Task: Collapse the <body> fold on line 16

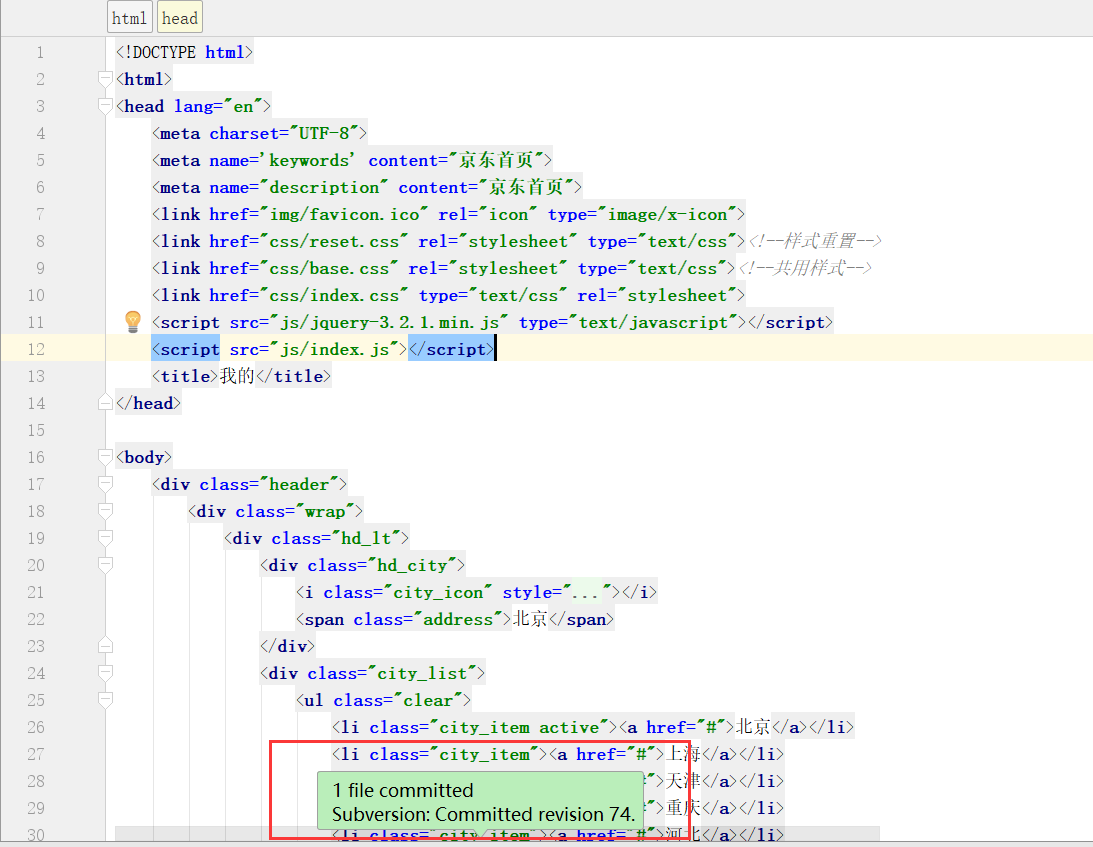Action: click(x=105, y=457)
